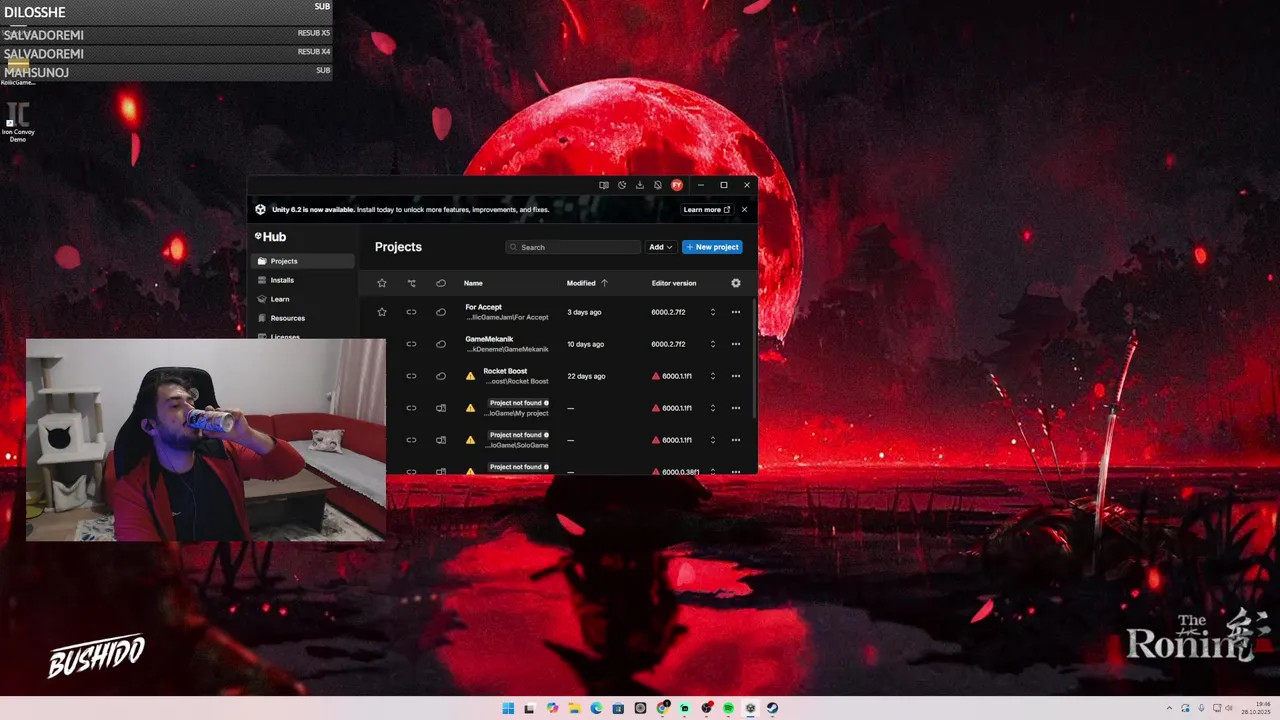This screenshot has width=1280, height=720.
Task: Open the more options menu for My project
Action: (x=736, y=408)
